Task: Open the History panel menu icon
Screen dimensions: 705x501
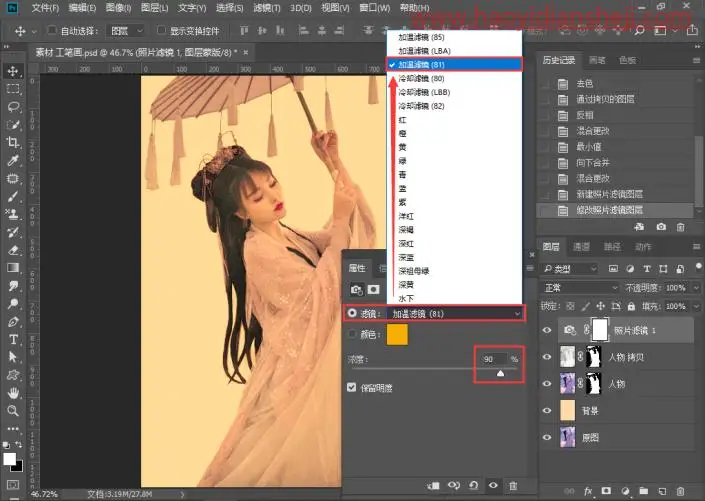Action: pyautogui.click(x=696, y=60)
